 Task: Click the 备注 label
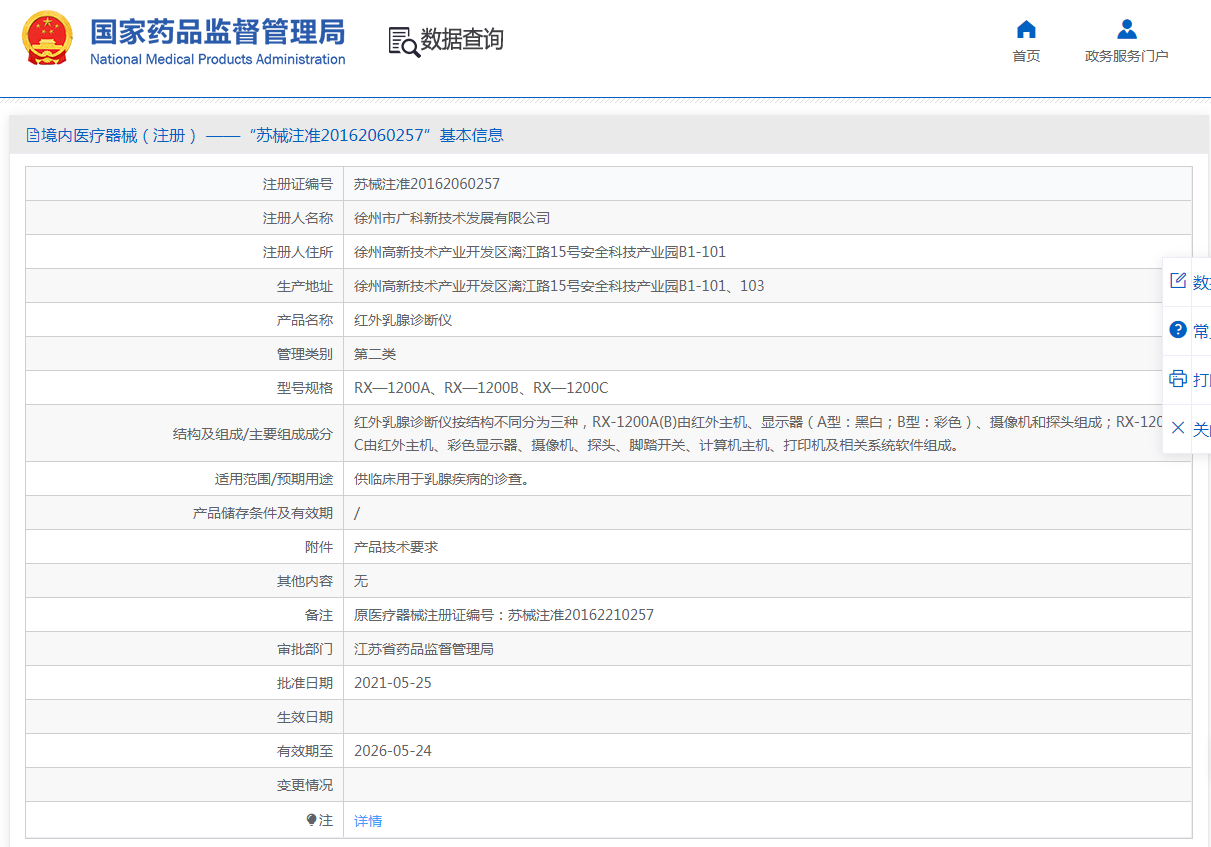(x=319, y=615)
